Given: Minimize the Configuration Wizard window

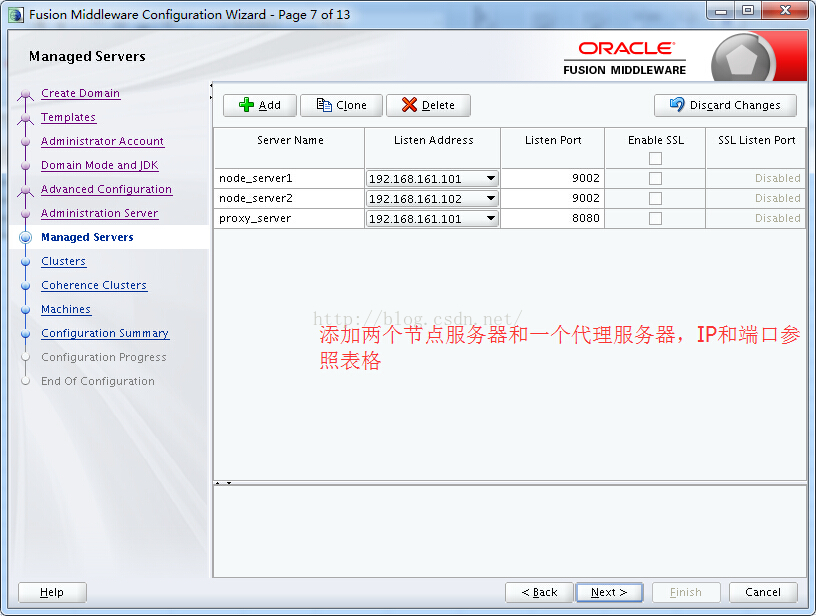Looking at the screenshot, I should (x=721, y=10).
